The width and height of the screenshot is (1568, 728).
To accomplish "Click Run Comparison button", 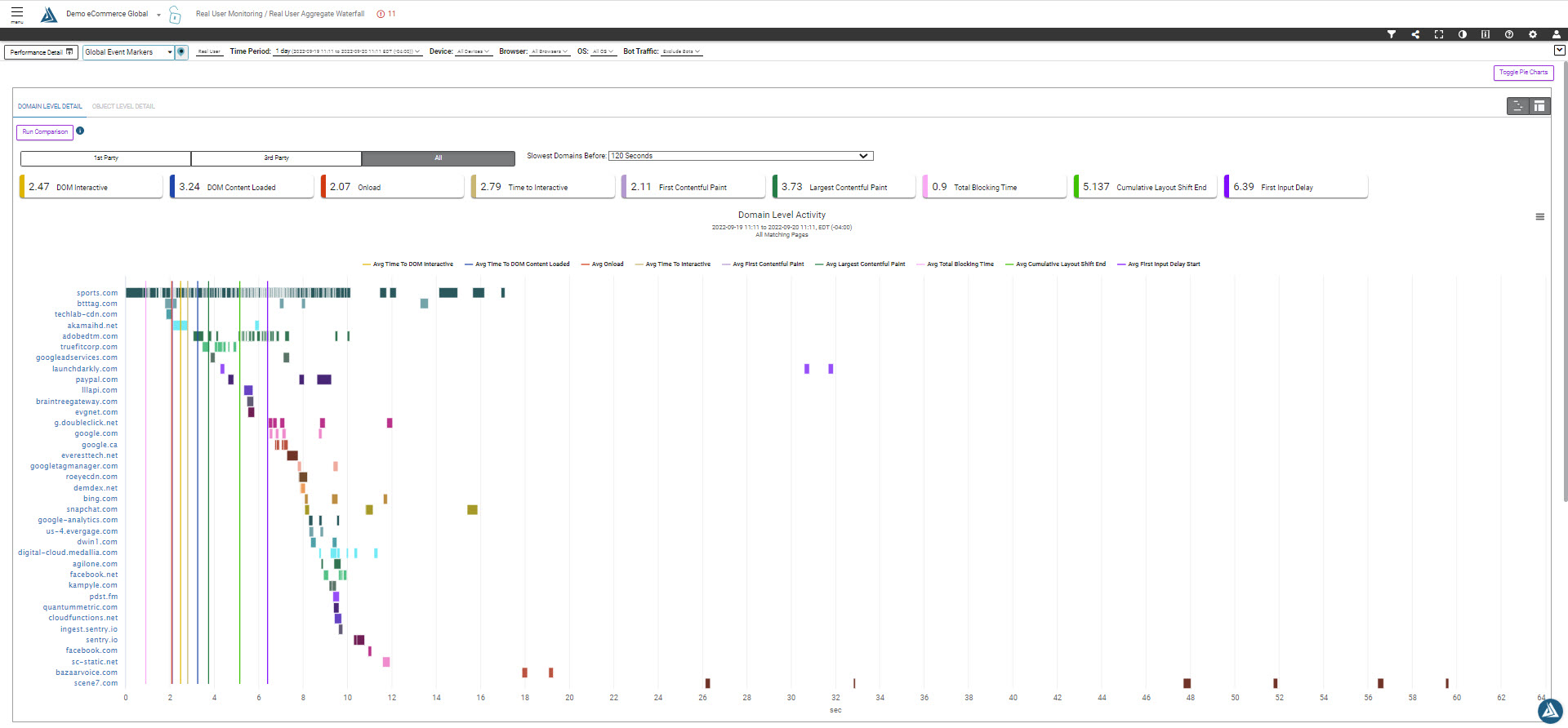I will click(45, 131).
